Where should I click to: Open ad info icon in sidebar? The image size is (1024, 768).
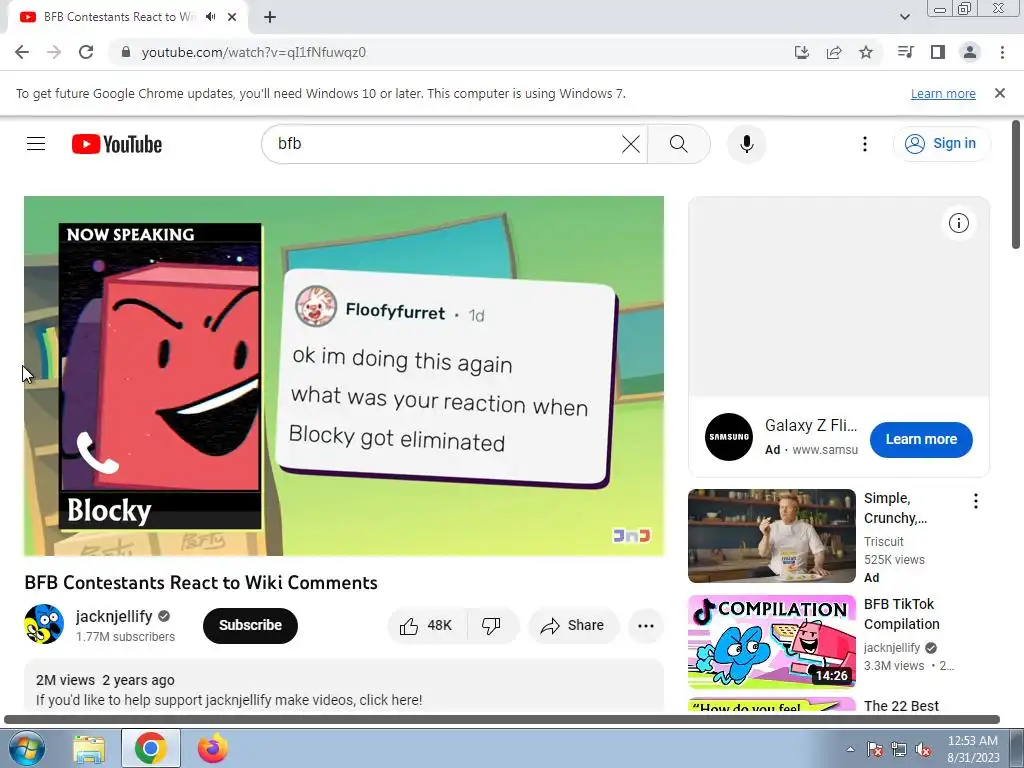click(958, 223)
